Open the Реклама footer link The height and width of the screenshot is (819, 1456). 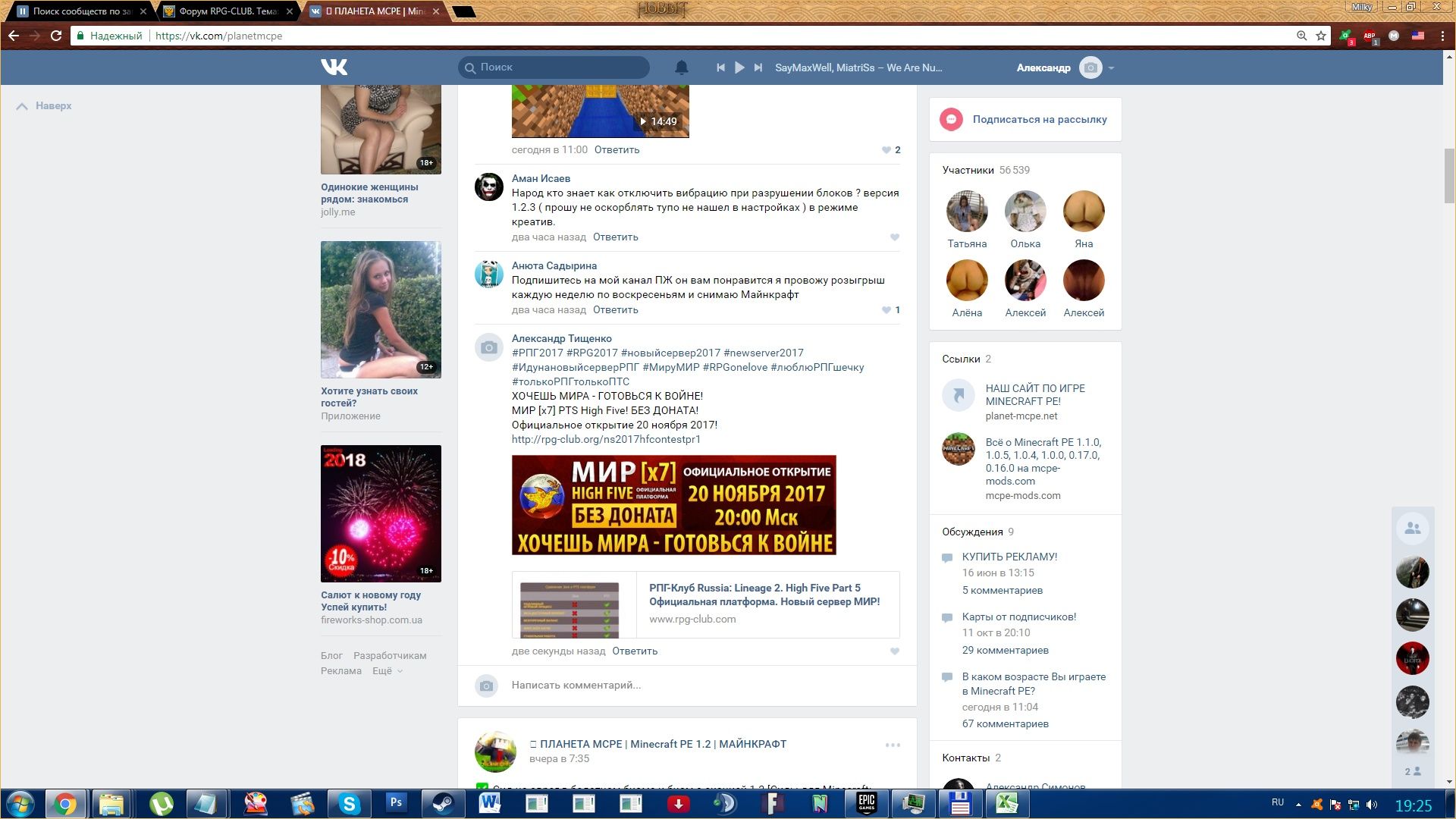pyautogui.click(x=341, y=671)
